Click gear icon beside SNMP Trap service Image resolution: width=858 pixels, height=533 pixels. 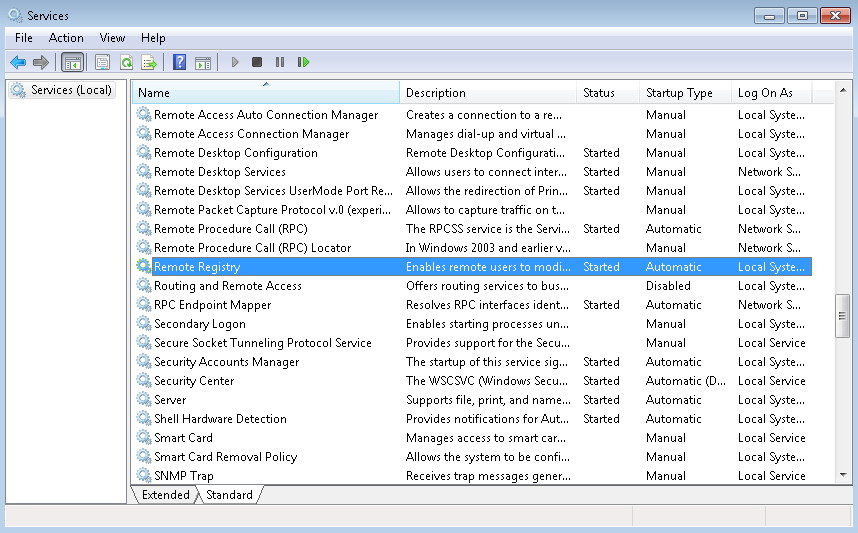point(143,476)
